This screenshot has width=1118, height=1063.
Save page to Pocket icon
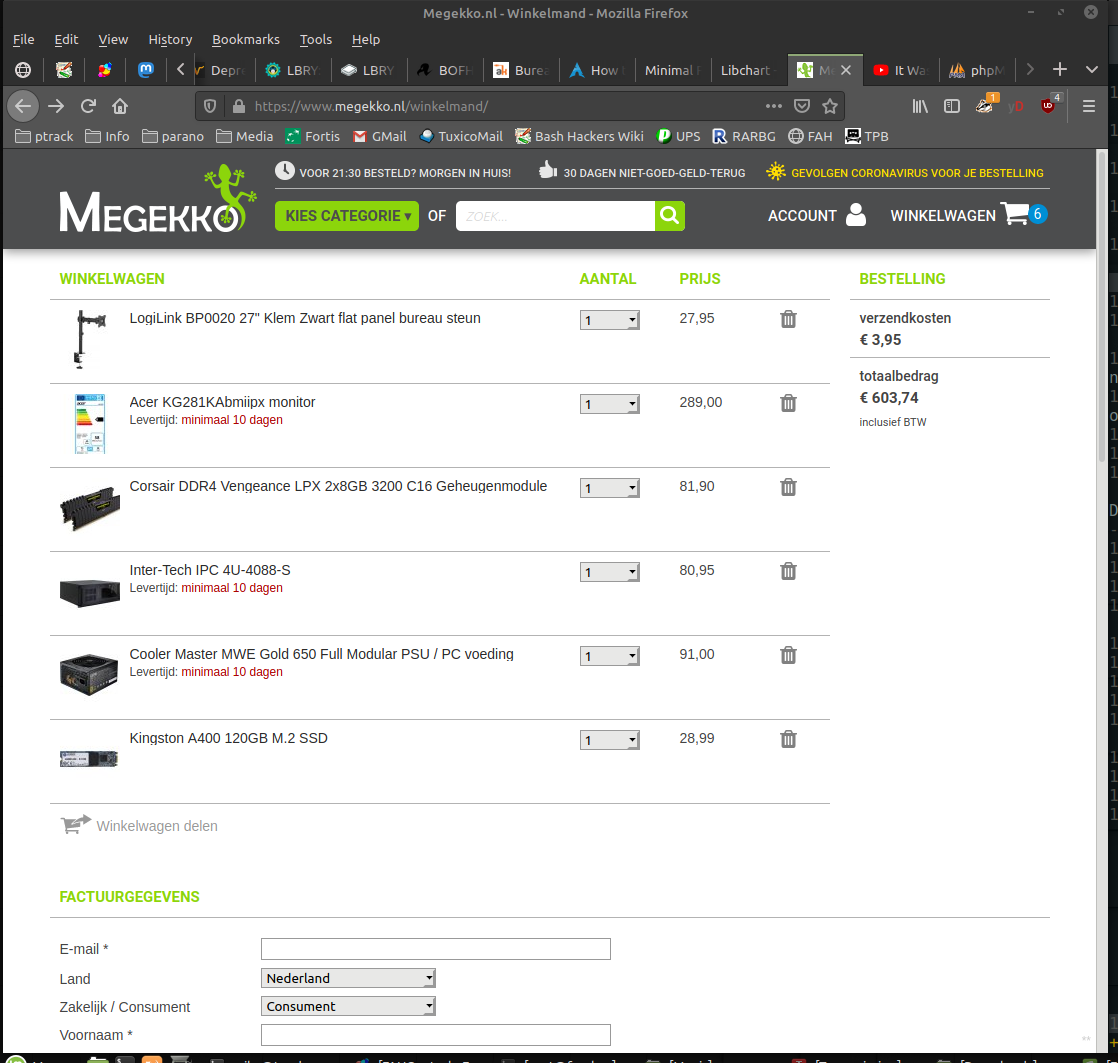(802, 106)
